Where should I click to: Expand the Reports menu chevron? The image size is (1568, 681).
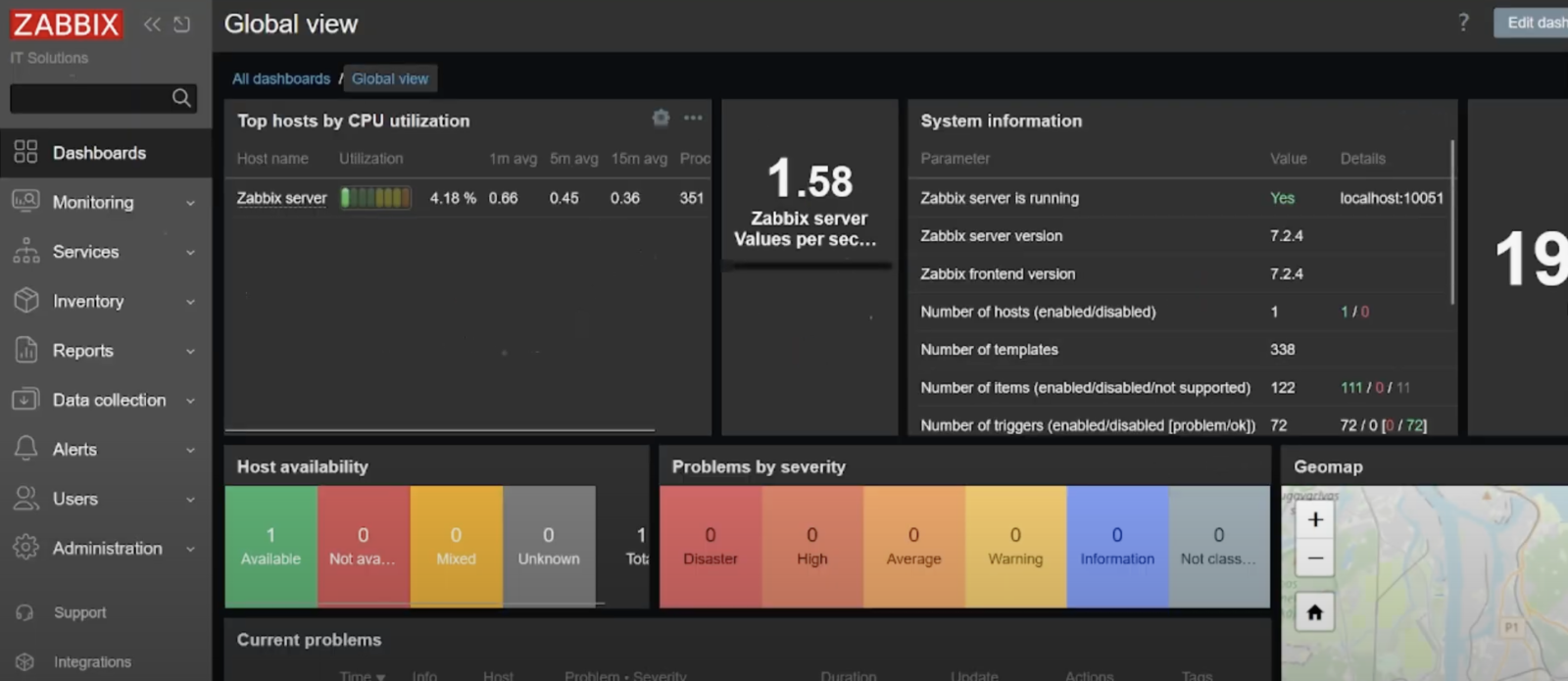190,351
